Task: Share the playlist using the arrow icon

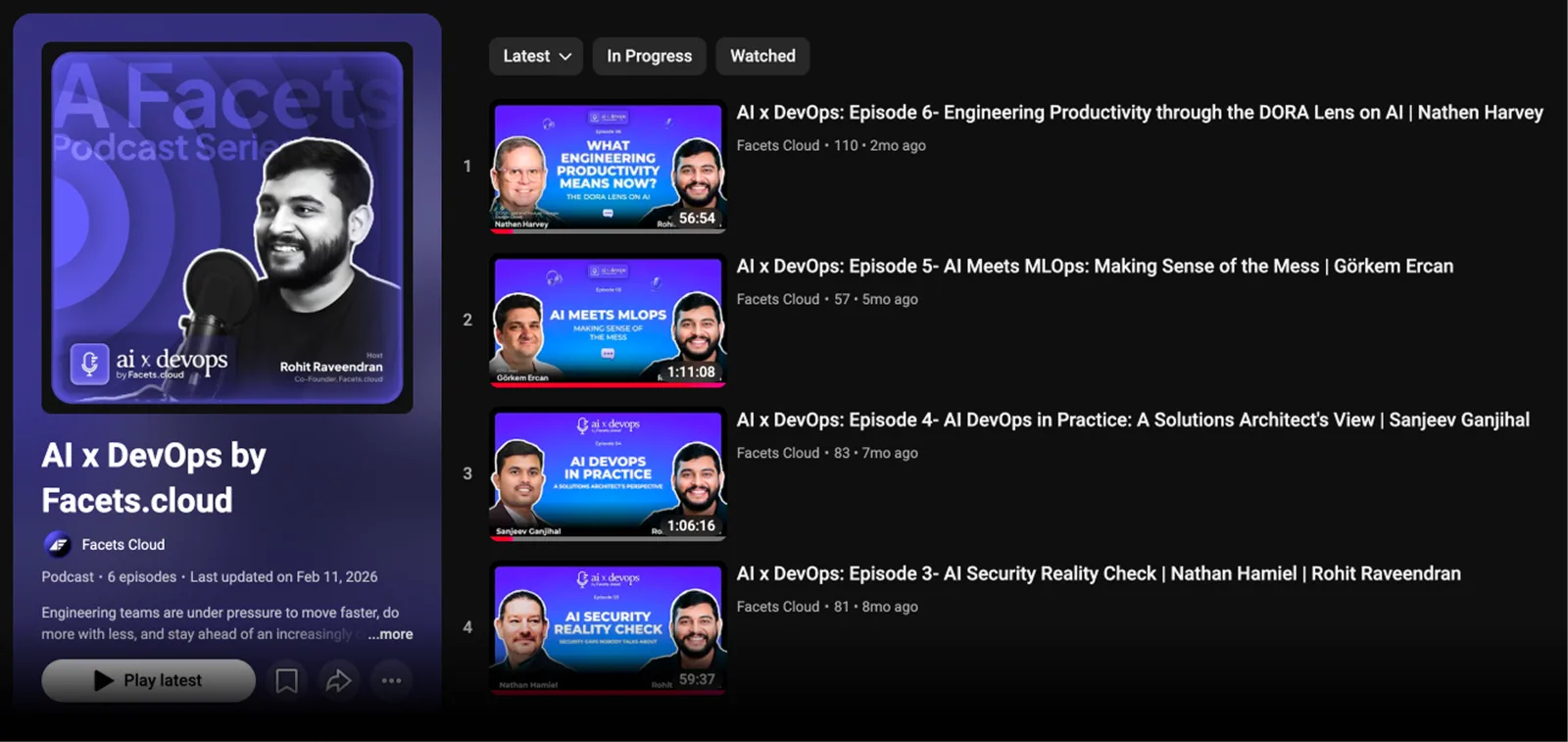Action: point(339,680)
